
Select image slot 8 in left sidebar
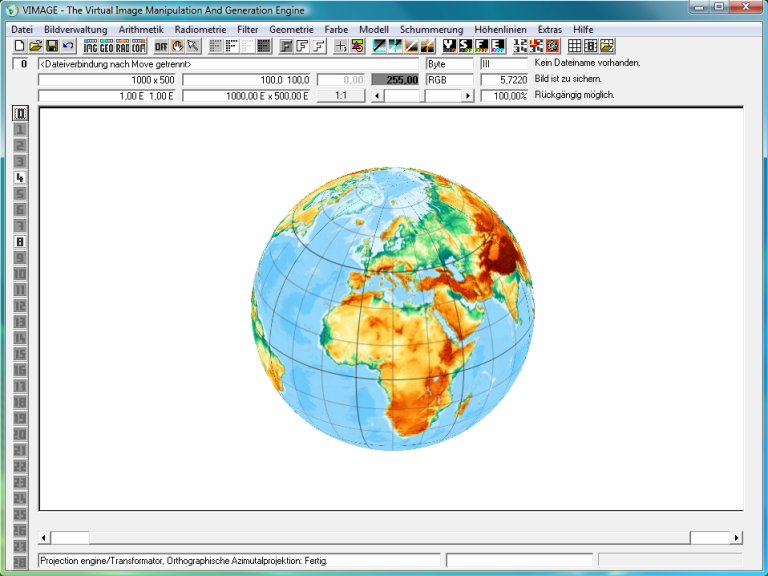[x=20, y=241]
